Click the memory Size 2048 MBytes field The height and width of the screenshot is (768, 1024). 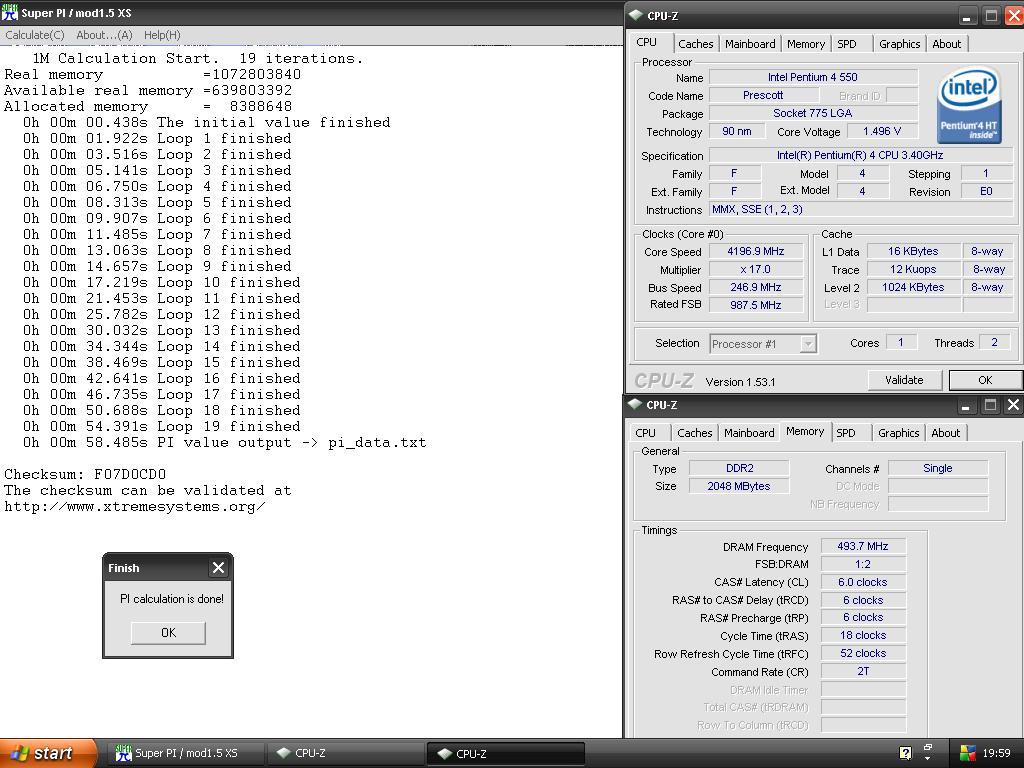pyautogui.click(x=739, y=486)
